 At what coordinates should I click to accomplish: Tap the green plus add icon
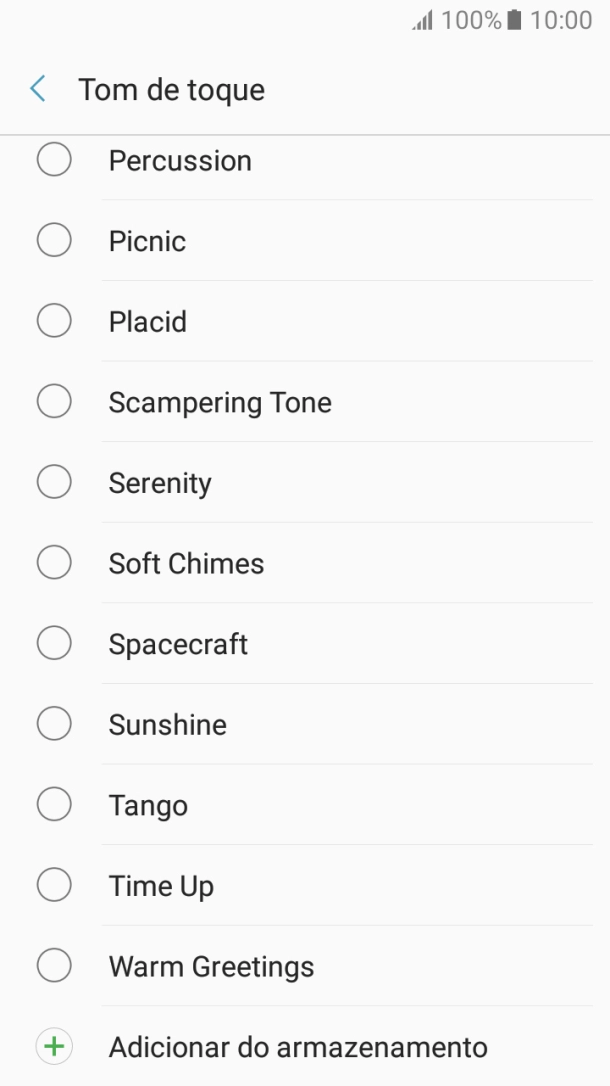pos(54,1047)
